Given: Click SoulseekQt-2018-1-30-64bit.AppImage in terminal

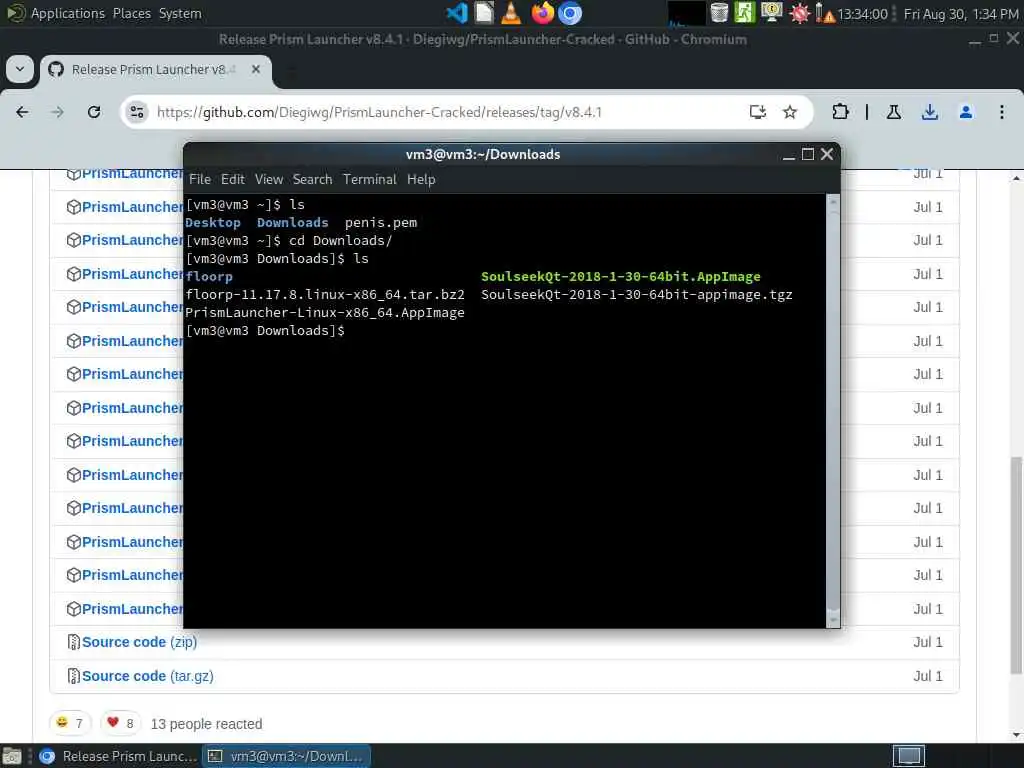Looking at the screenshot, I should 620,277.
